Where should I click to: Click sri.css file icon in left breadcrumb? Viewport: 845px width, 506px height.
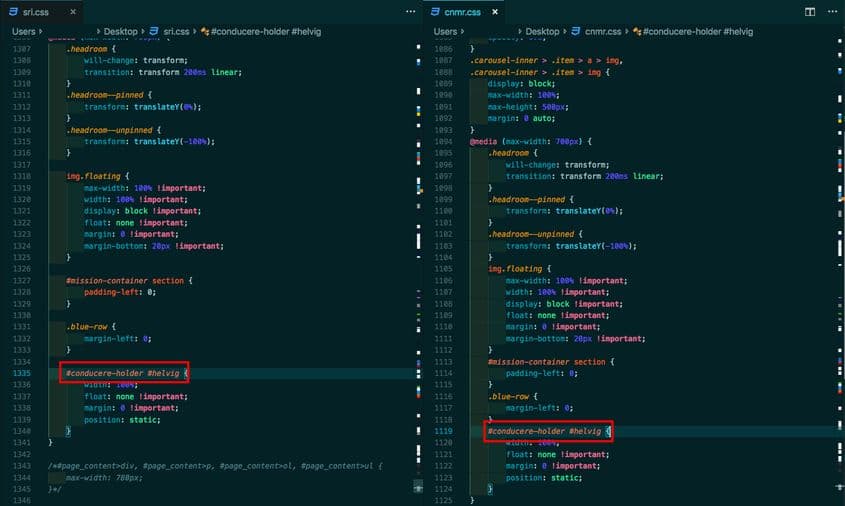coord(151,32)
